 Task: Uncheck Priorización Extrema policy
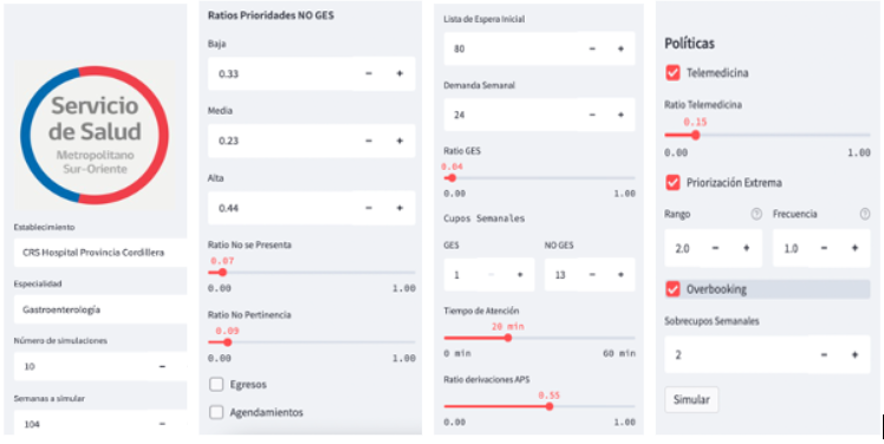(673, 182)
